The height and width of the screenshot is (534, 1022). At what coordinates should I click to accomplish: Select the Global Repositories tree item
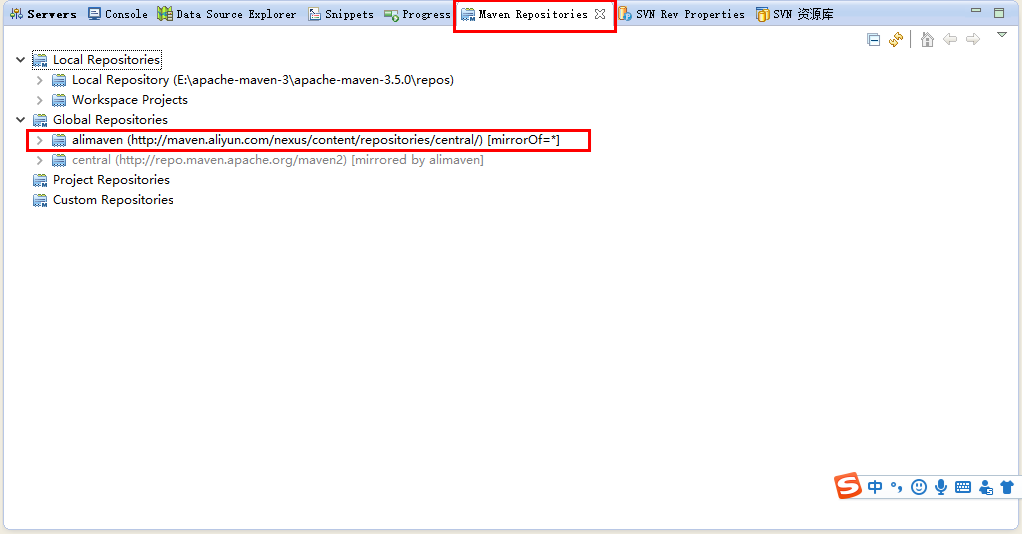(110, 120)
